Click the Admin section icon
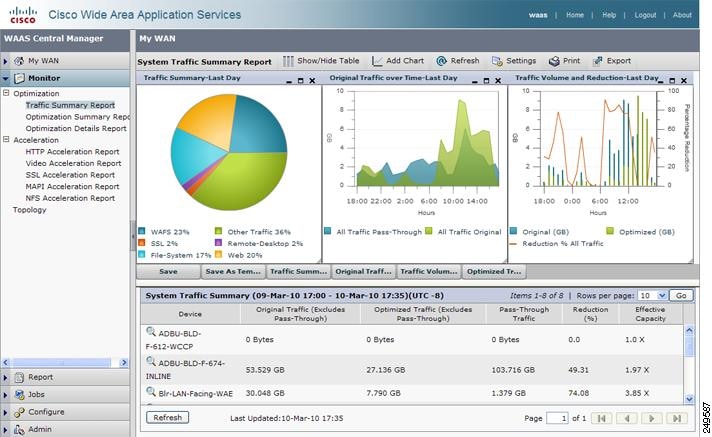Image resolution: width=712 pixels, height=437 pixels. [19, 429]
